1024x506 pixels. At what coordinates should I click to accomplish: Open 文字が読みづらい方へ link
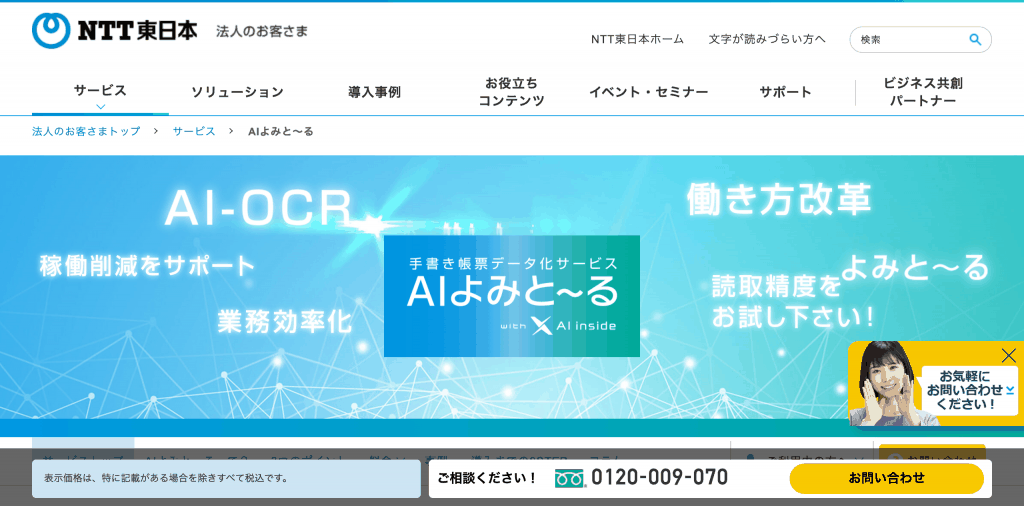click(767, 39)
